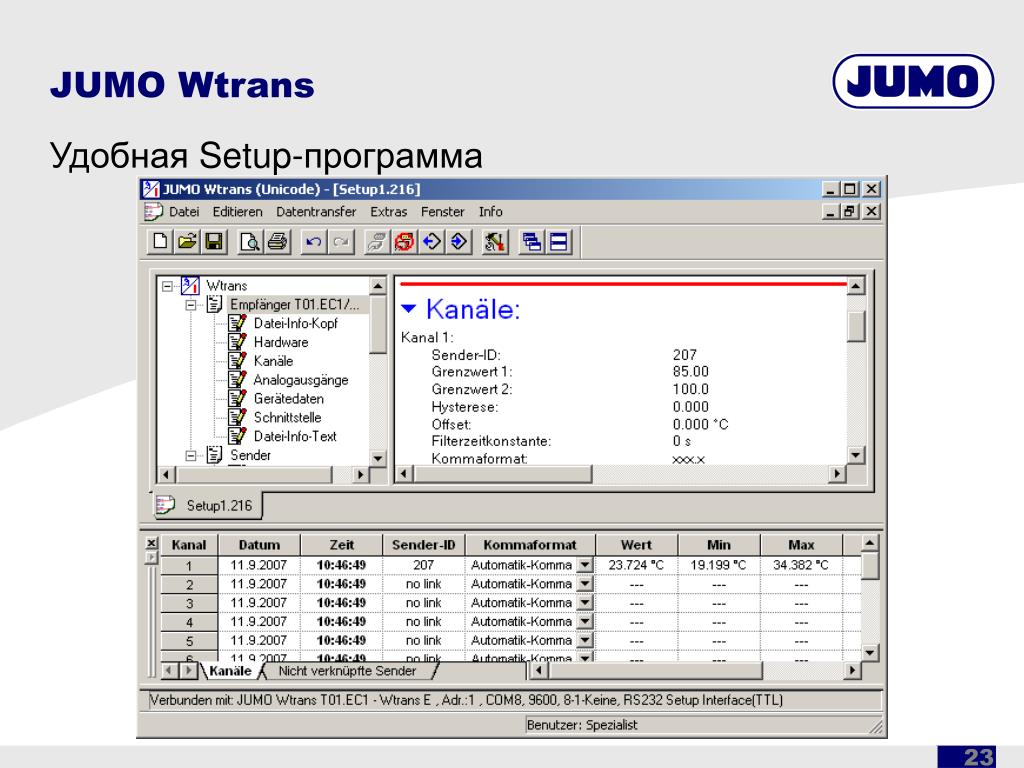The width and height of the screenshot is (1024, 768).
Task: Click the Wert column header
Action: 636,545
